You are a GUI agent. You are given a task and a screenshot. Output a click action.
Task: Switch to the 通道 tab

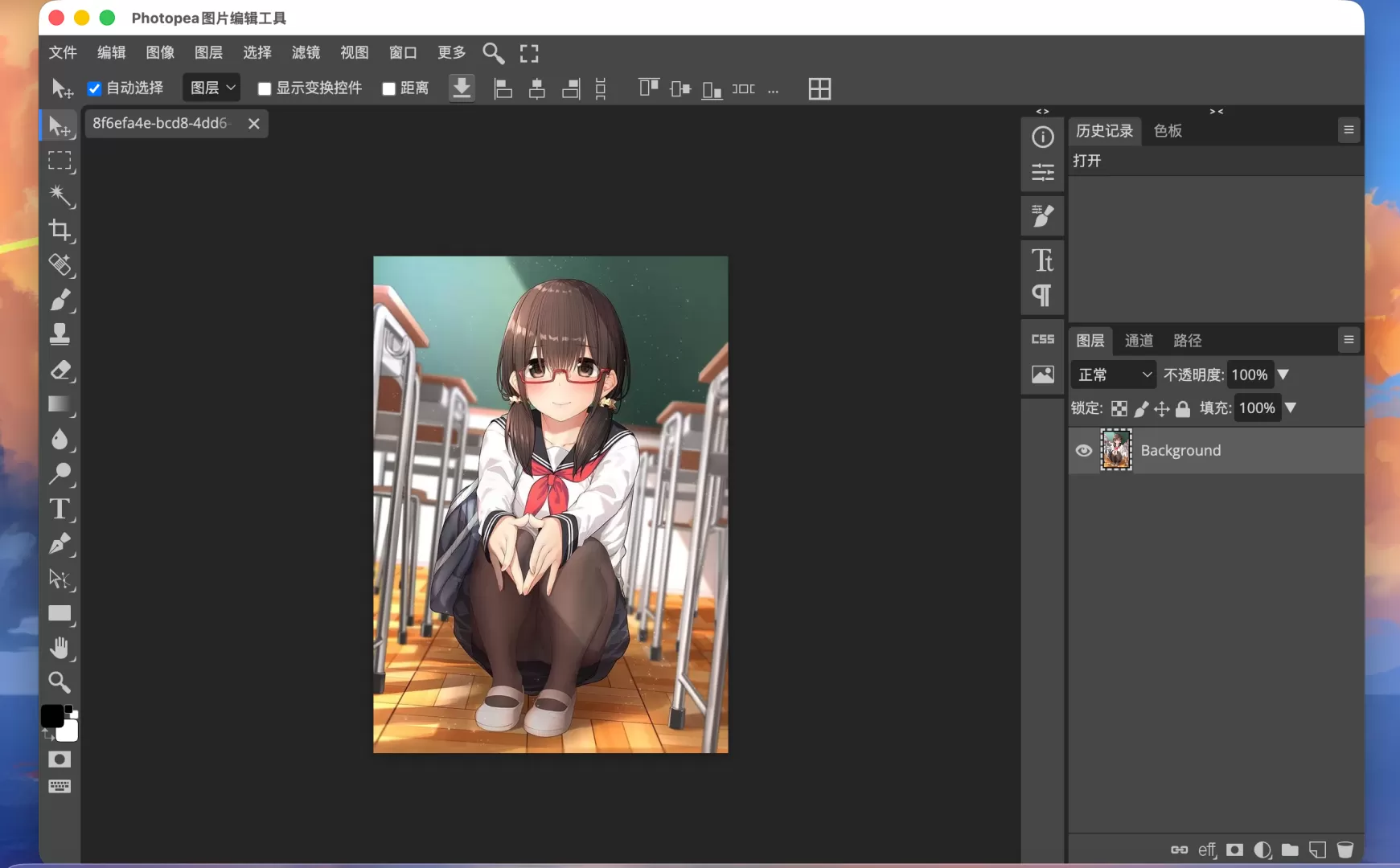pos(1139,340)
